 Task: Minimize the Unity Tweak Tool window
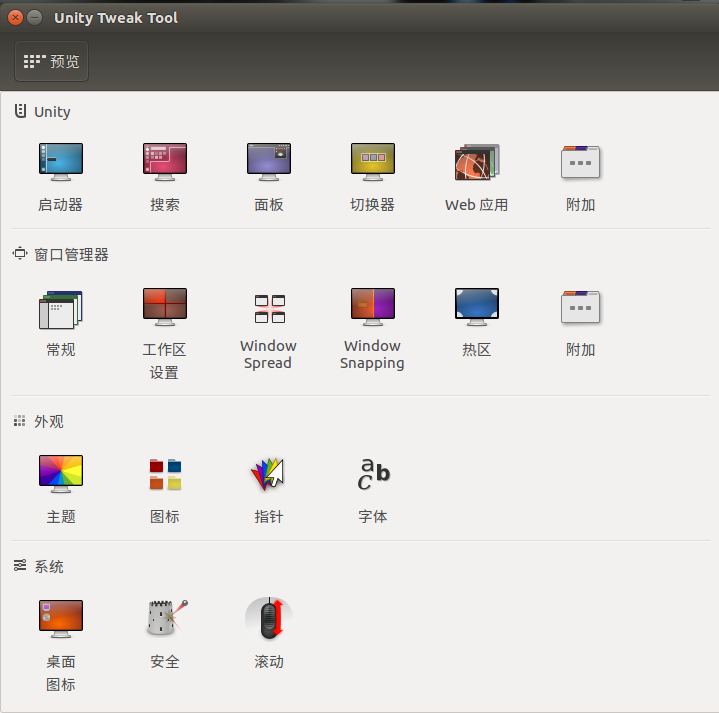pos(34,17)
